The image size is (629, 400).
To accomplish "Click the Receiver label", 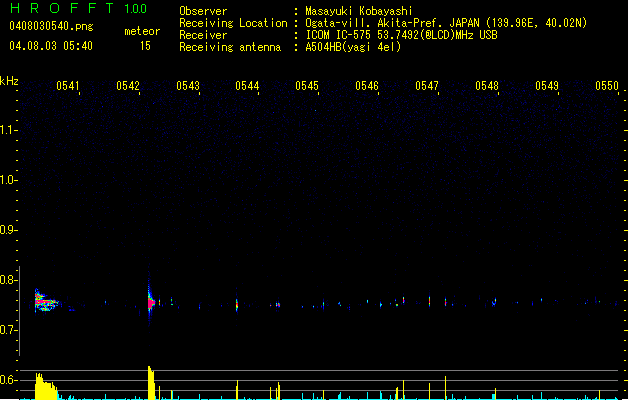I will (203, 35).
